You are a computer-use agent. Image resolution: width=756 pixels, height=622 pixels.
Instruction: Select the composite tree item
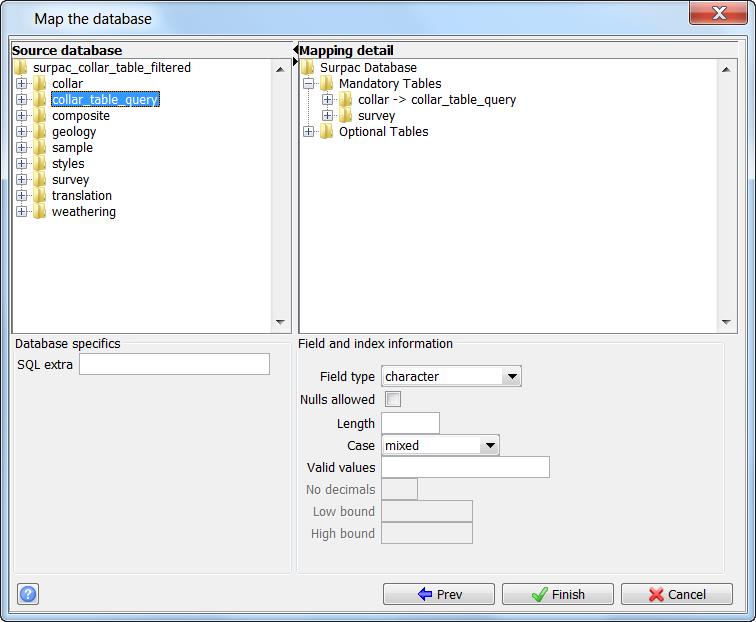pos(81,116)
